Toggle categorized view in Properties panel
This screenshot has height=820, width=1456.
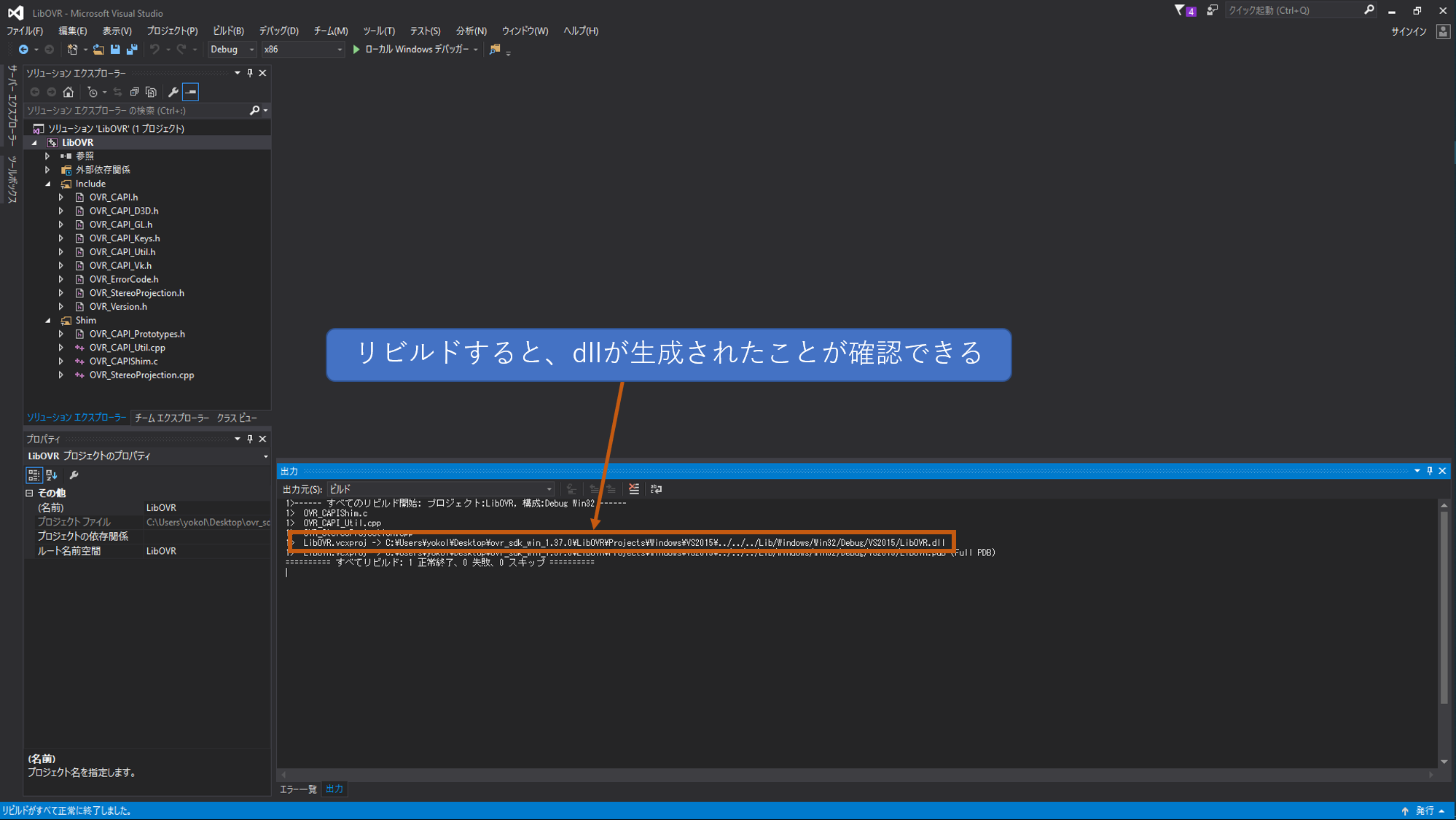pyautogui.click(x=34, y=475)
